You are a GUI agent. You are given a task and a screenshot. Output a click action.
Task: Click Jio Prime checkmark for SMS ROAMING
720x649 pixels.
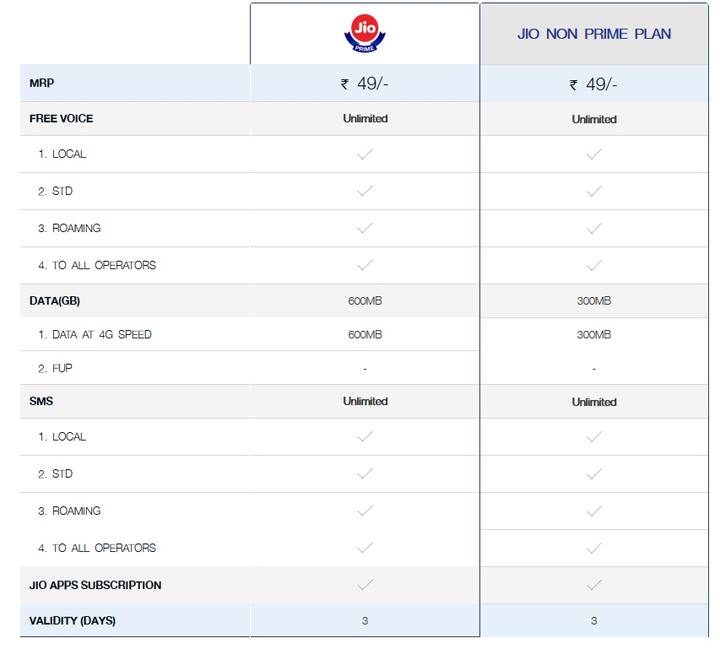(x=365, y=510)
